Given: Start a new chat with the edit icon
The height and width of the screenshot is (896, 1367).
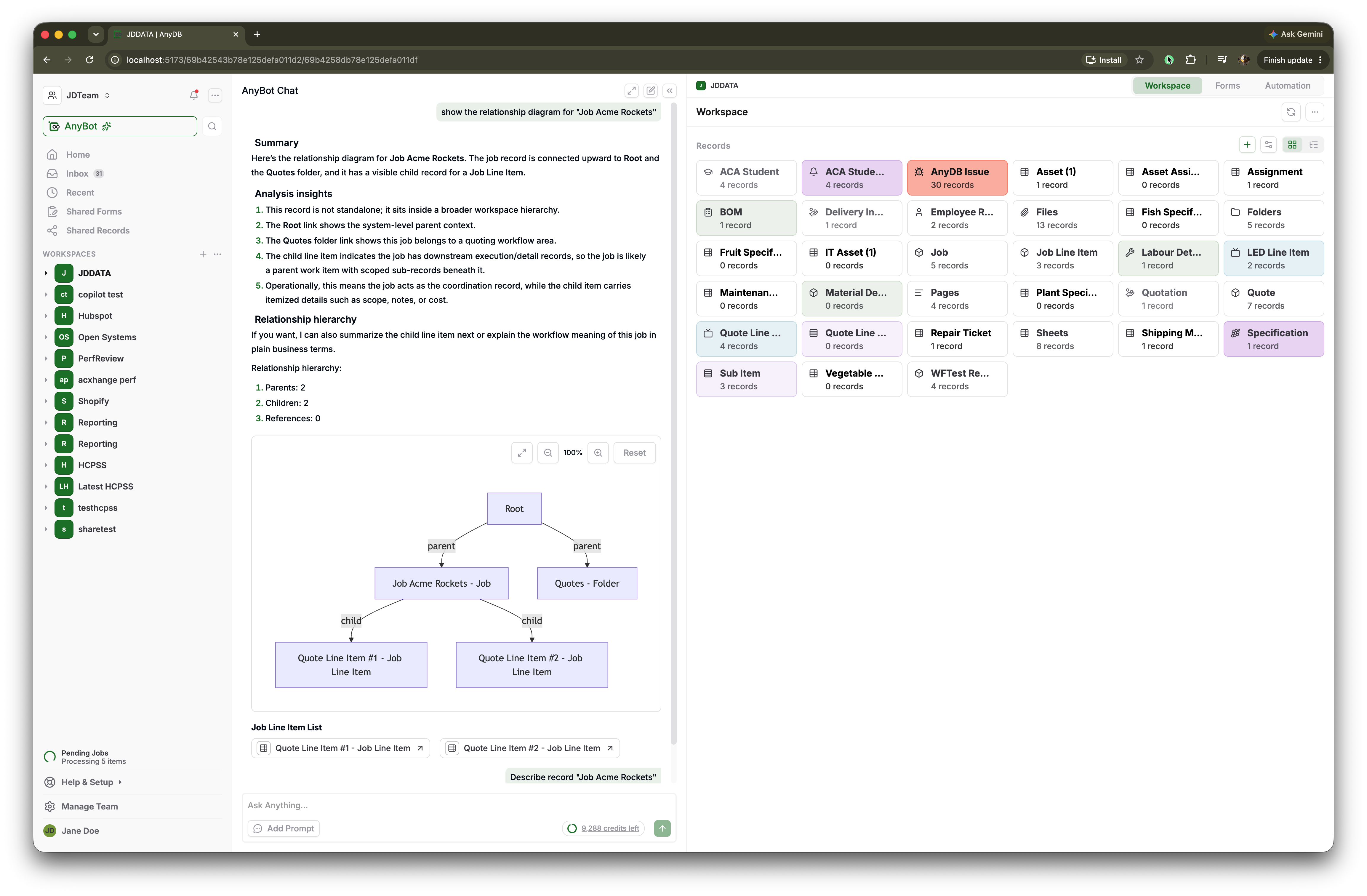Looking at the screenshot, I should [650, 91].
